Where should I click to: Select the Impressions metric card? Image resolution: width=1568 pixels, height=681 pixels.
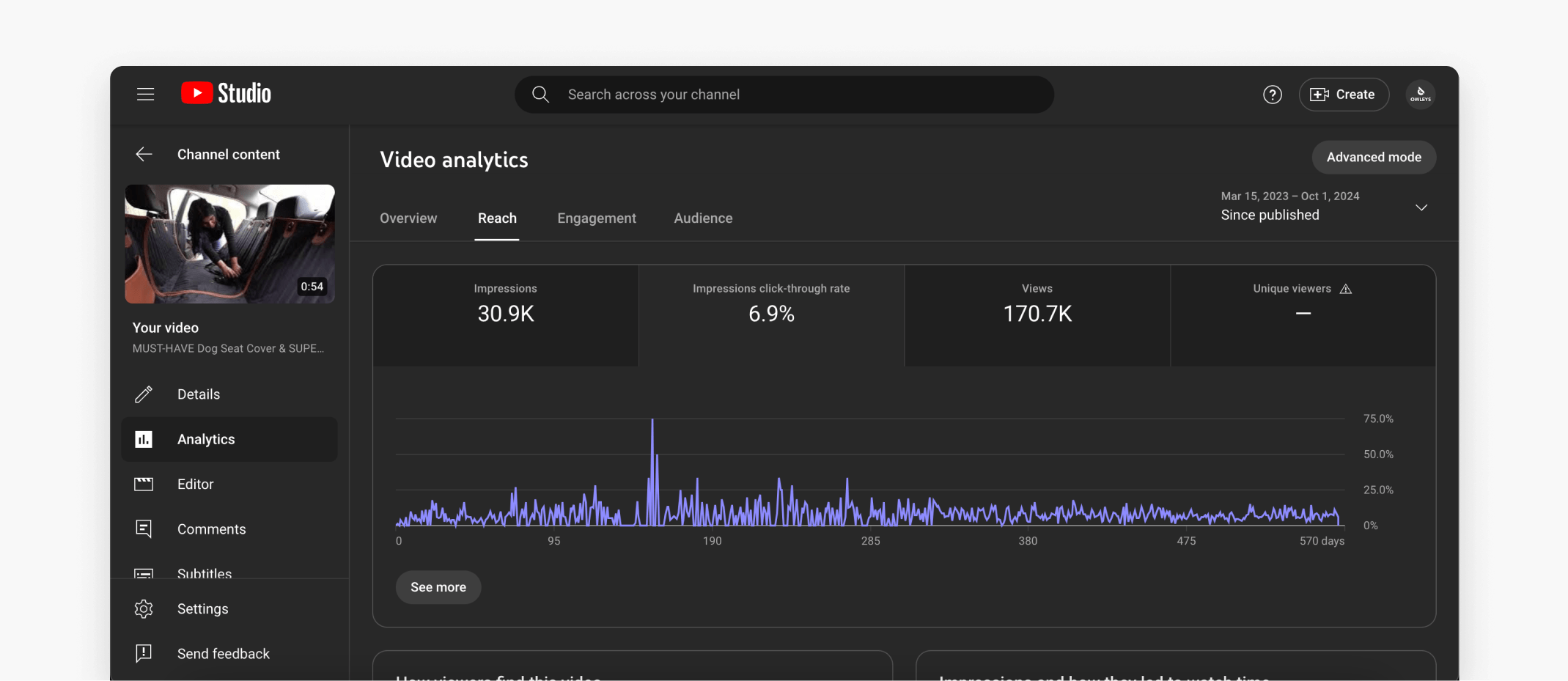pos(505,315)
